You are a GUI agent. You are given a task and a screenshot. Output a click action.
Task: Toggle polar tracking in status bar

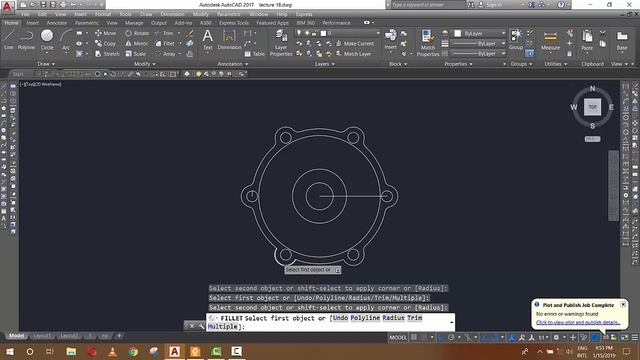pyautogui.click(x=451, y=337)
